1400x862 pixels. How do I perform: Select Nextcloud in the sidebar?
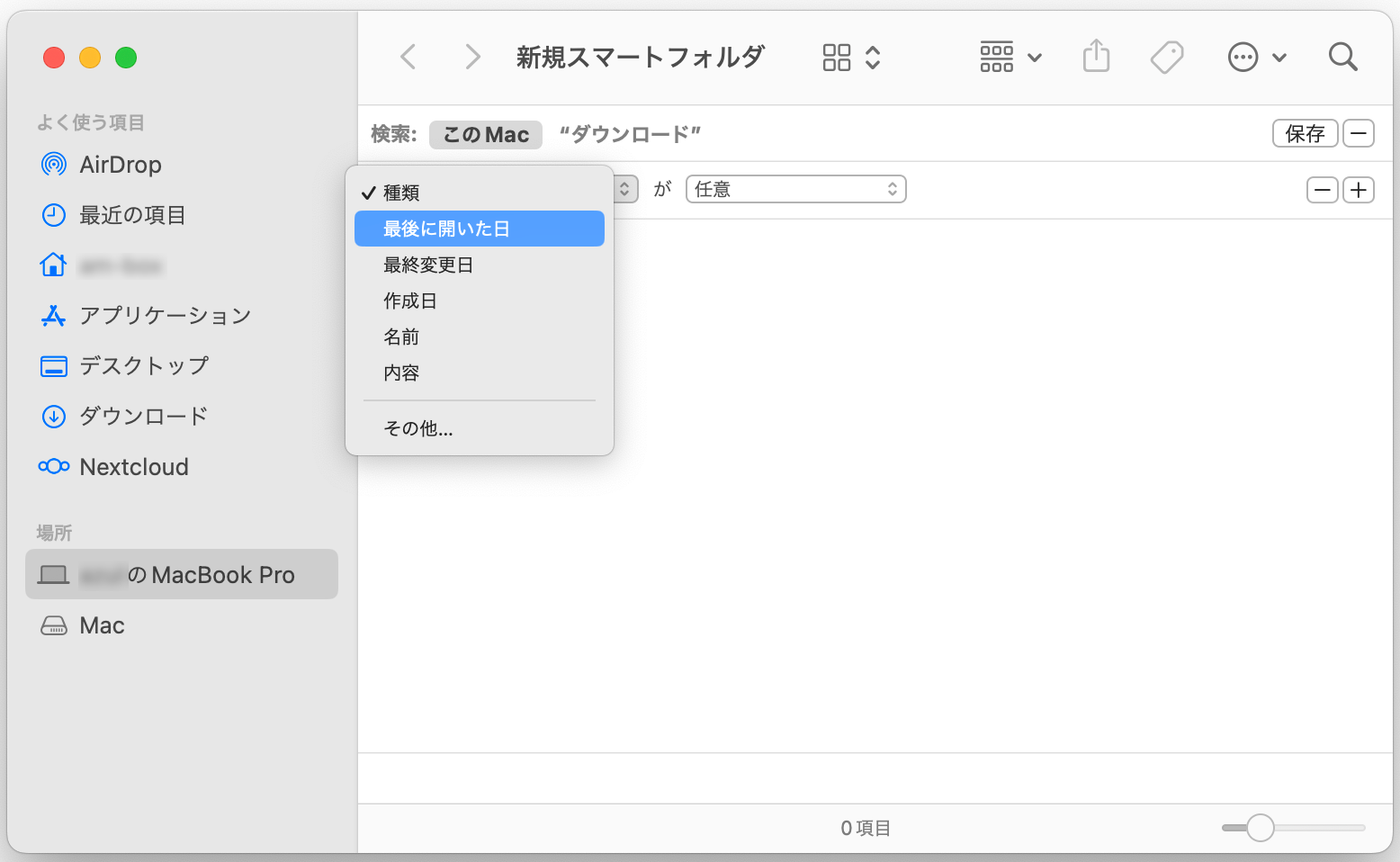(x=134, y=467)
